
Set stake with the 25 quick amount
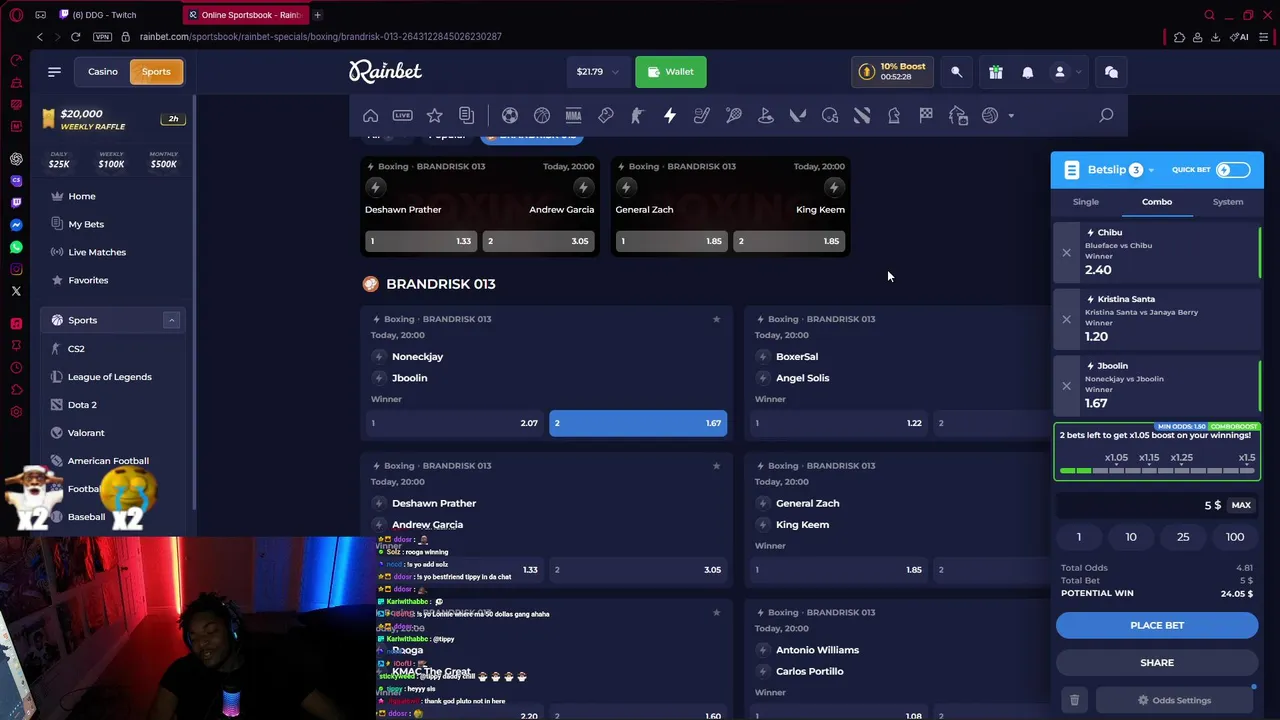click(x=1183, y=537)
